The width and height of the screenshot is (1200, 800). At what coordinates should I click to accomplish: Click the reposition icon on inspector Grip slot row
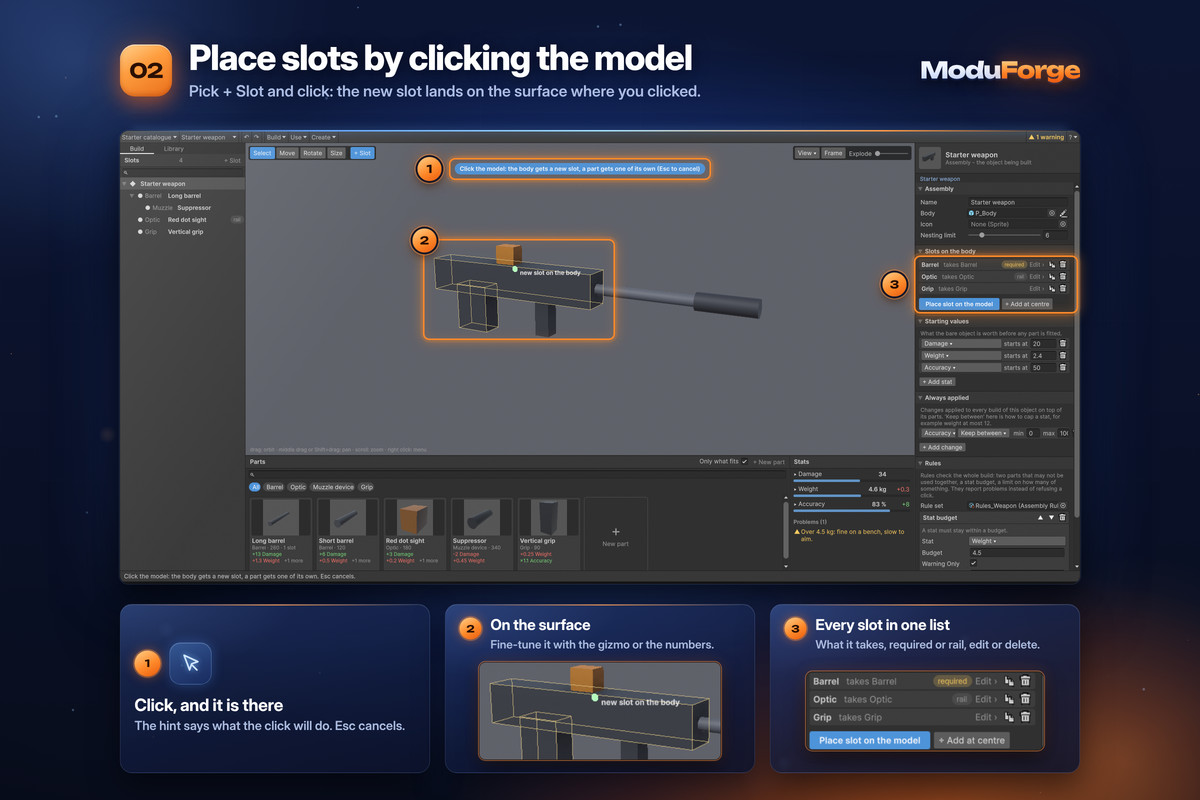[1052, 288]
